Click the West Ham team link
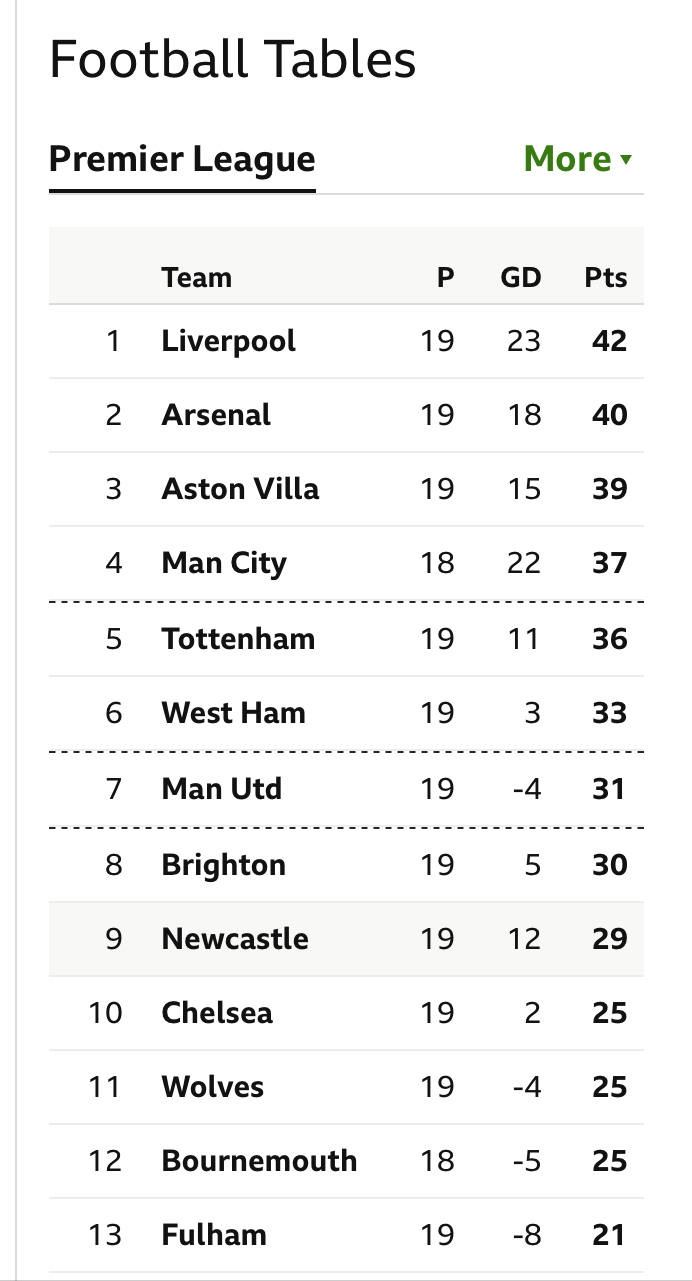The width and height of the screenshot is (692, 1281). click(x=234, y=713)
